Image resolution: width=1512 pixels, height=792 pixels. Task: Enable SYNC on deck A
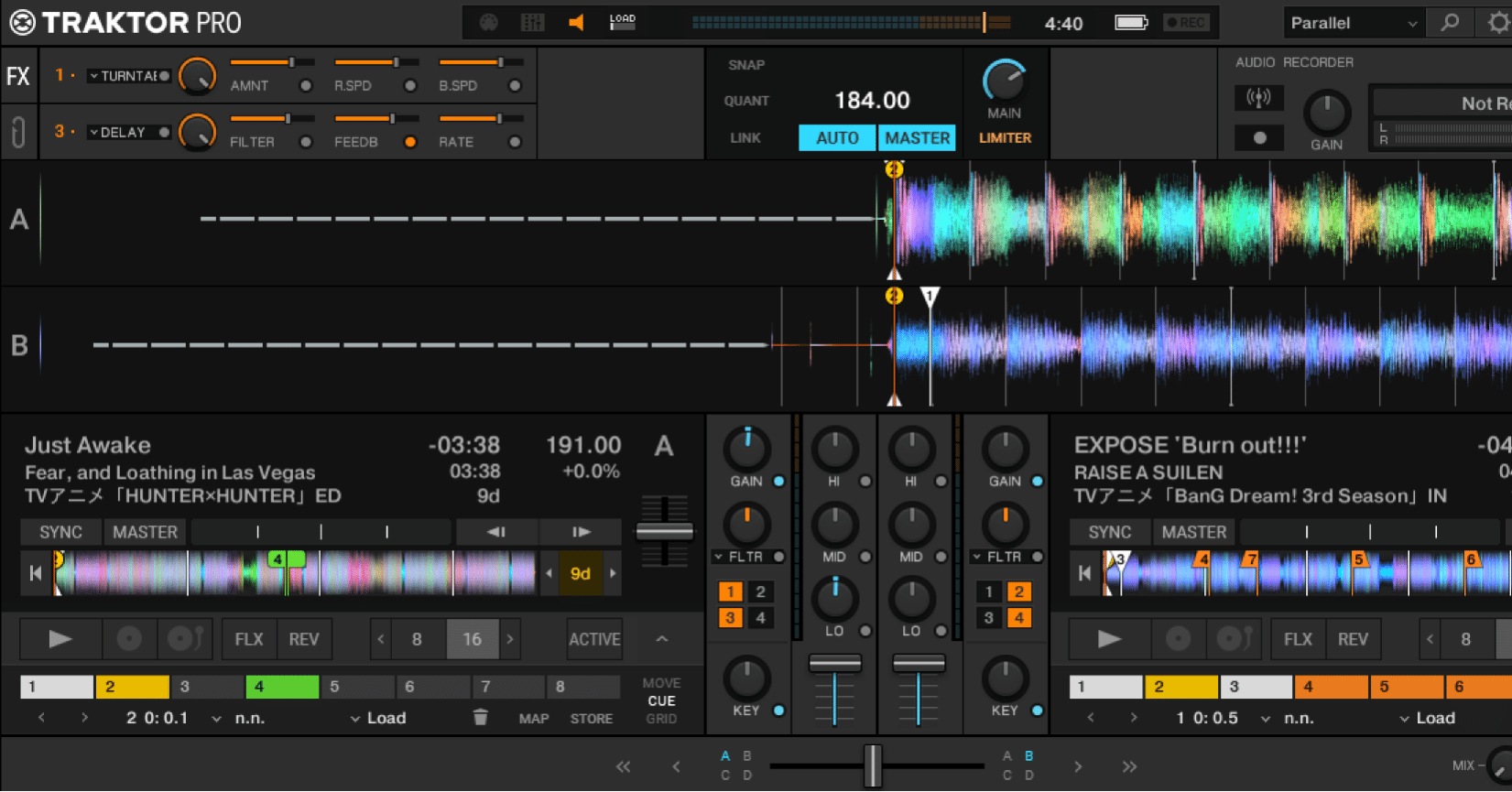pyautogui.click(x=61, y=532)
